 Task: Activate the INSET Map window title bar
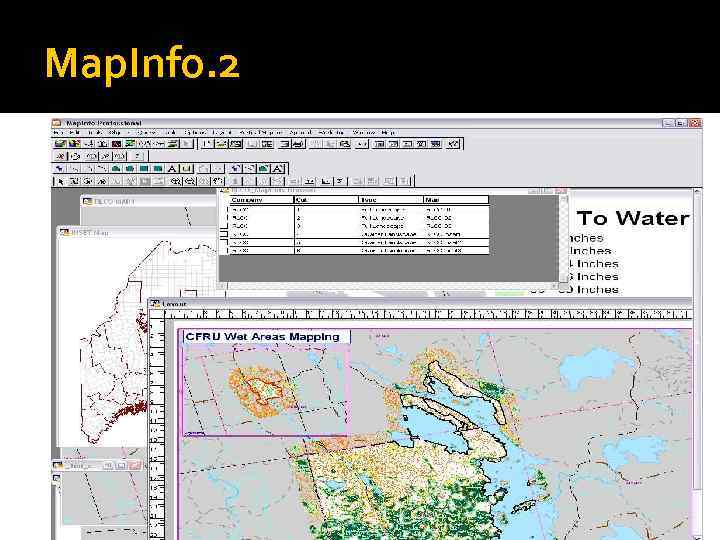[138, 232]
